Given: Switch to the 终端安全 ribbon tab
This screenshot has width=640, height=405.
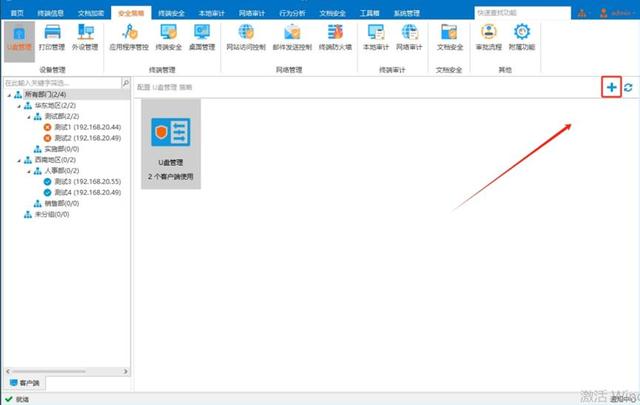Looking at the screenshot, I should click(171, 13).
